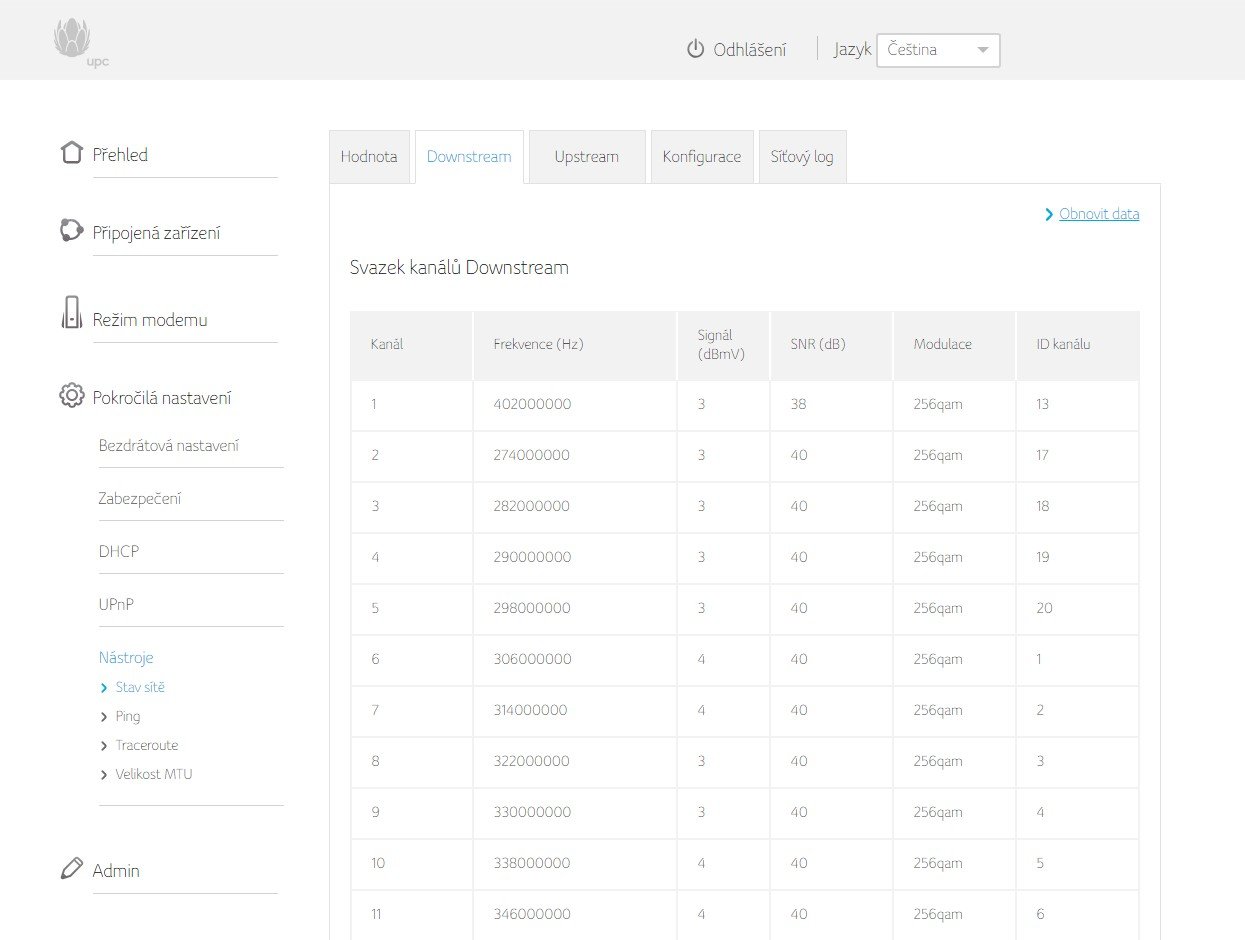Click the arrow icon before Obnovit data
Viewport: 1245px width, 940px height.
tap(1049, 214)
